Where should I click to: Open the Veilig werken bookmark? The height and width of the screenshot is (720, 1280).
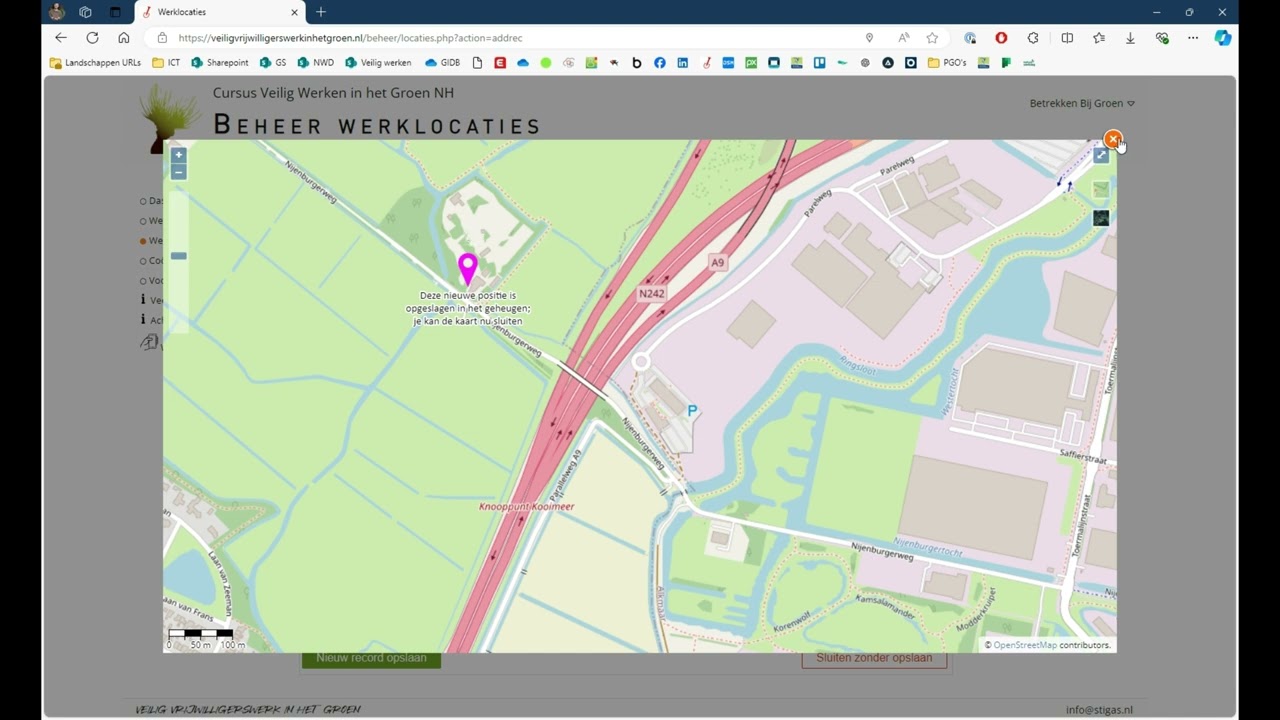[379, 63]
